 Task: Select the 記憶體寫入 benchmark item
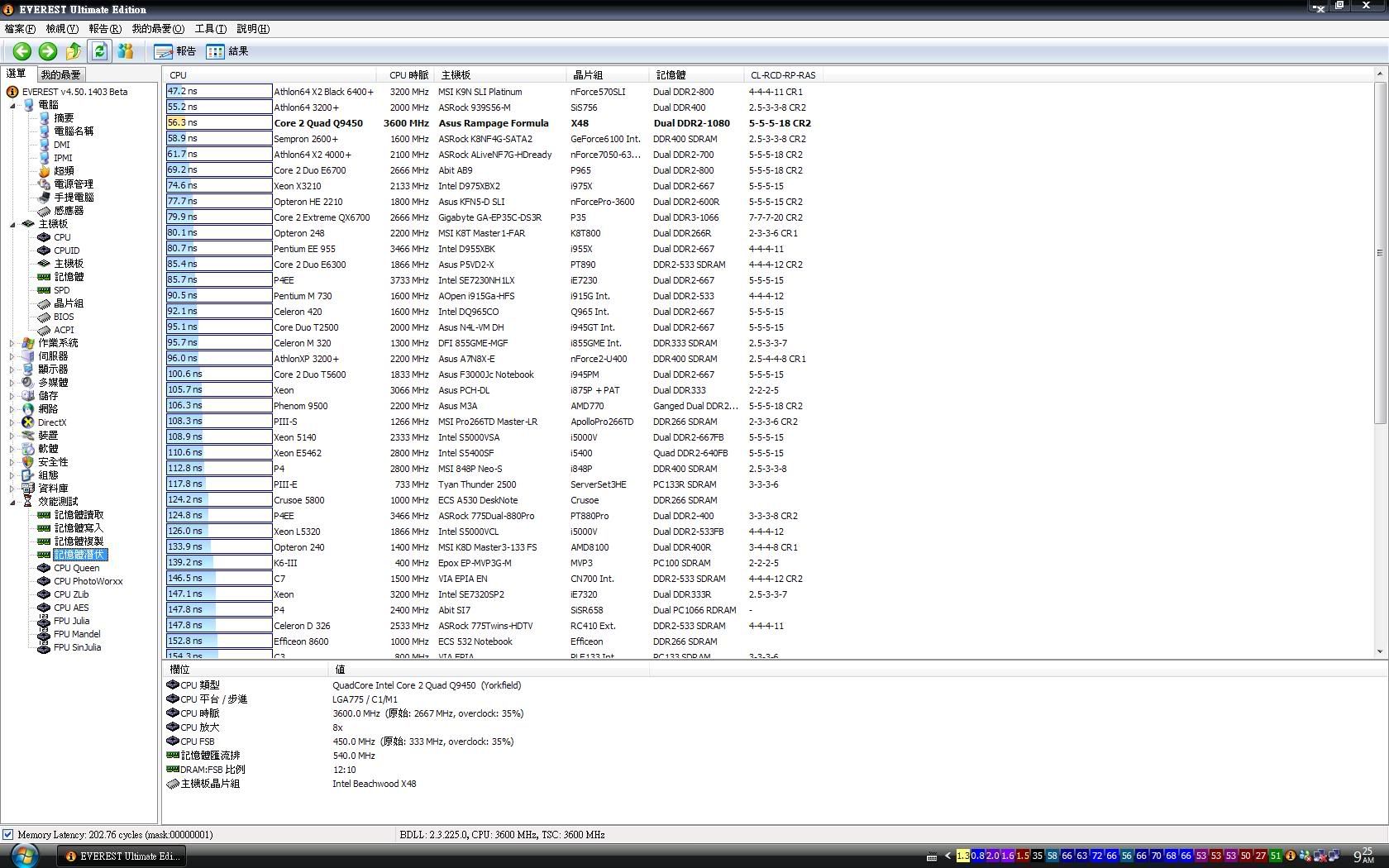pos(79,528)
